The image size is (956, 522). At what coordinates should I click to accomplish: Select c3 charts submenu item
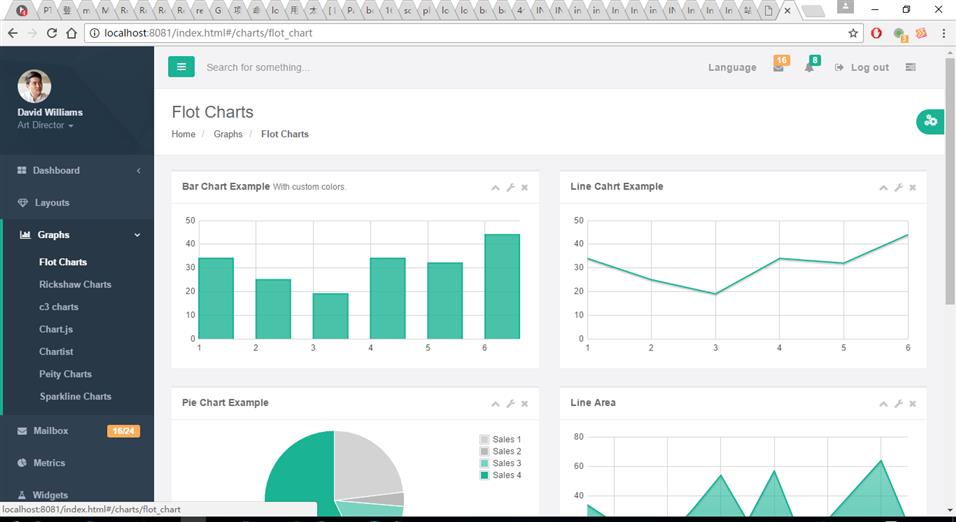tap(59, 307)
